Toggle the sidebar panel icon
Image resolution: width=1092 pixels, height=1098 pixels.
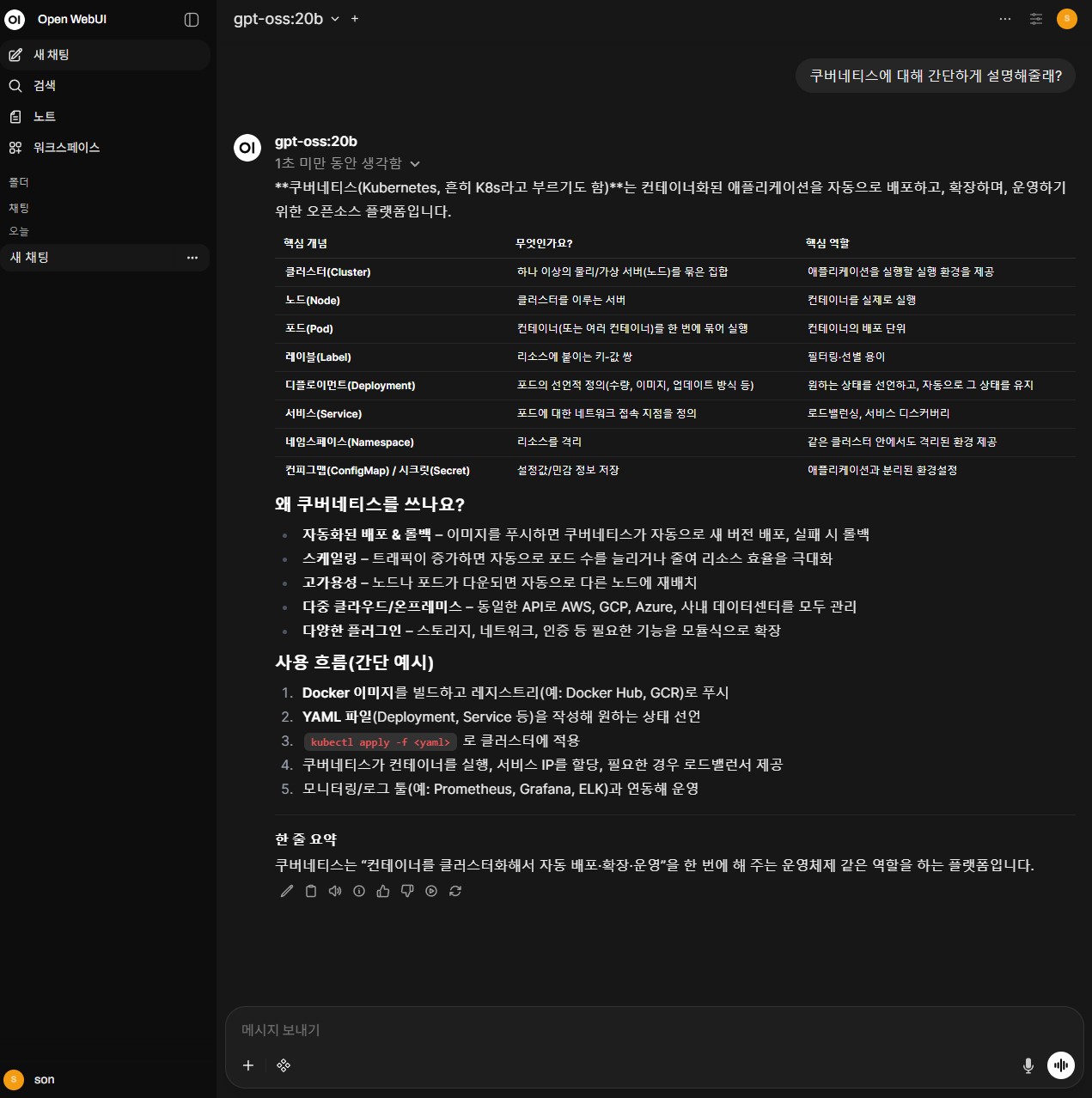point(192,20)
